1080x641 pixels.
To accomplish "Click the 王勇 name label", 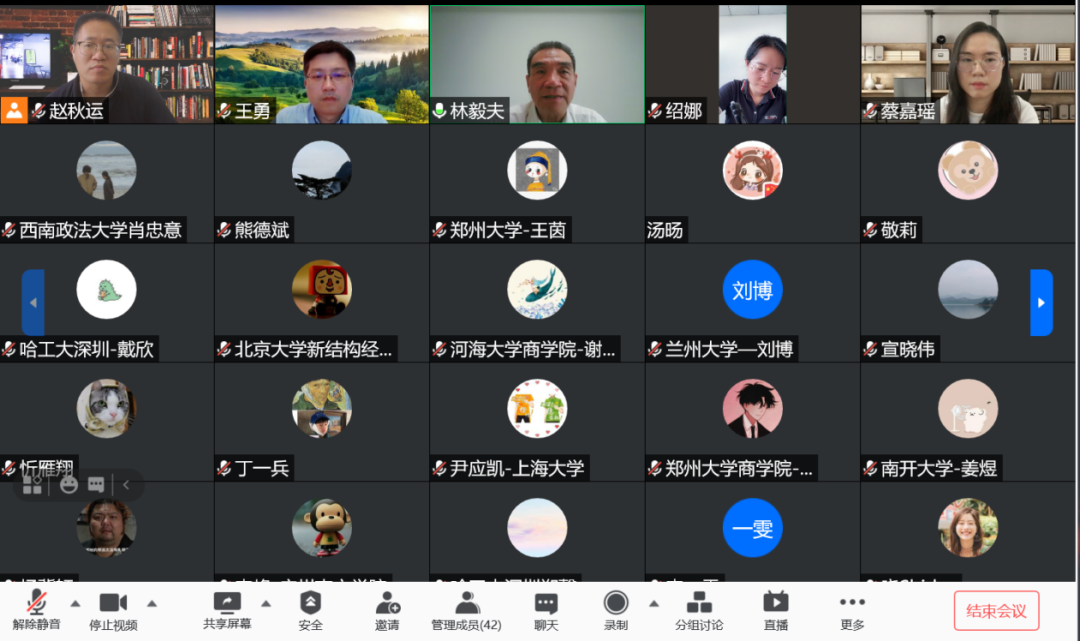I will point(252,111).
